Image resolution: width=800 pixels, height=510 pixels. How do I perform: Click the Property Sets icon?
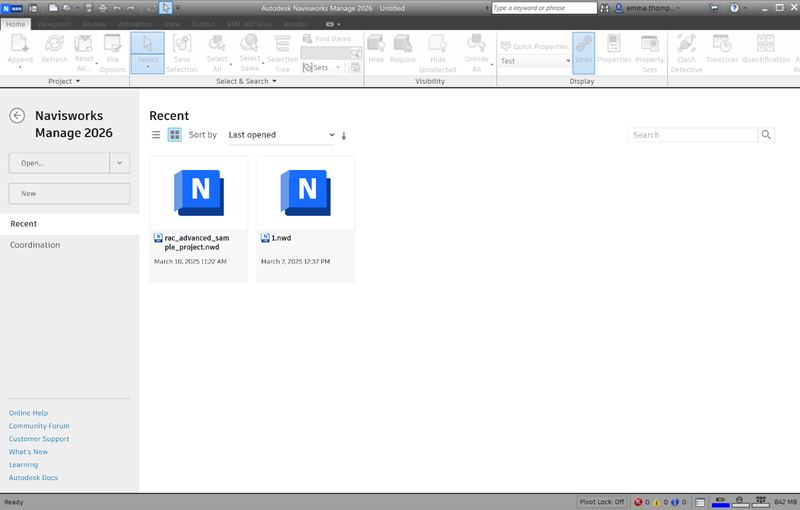pyautogui.click(x=649, y=44)
